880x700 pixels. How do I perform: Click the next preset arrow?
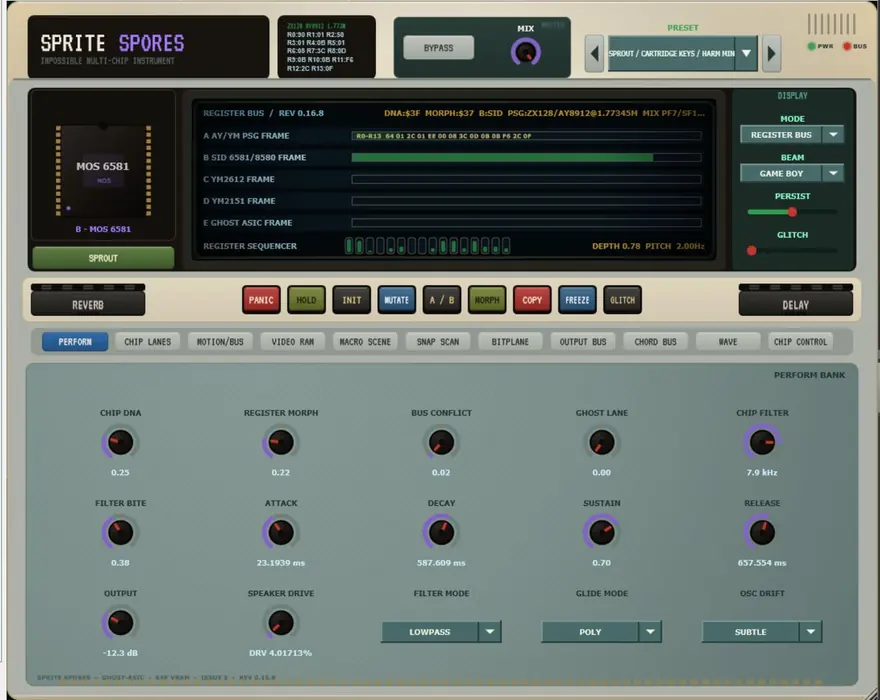coord(772,54)
